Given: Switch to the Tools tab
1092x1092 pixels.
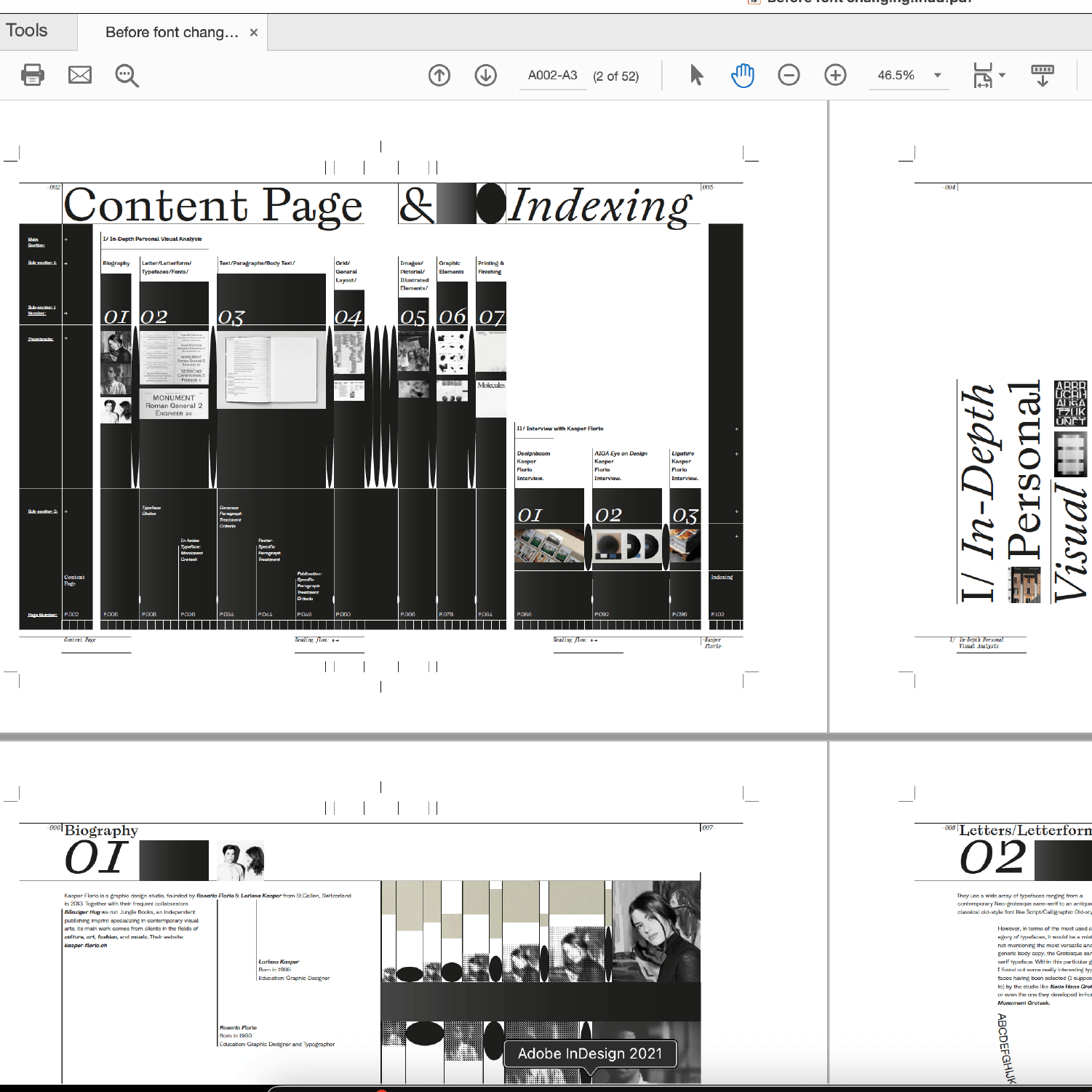Looking at the screenshot, I should click(x=27, y=31).
